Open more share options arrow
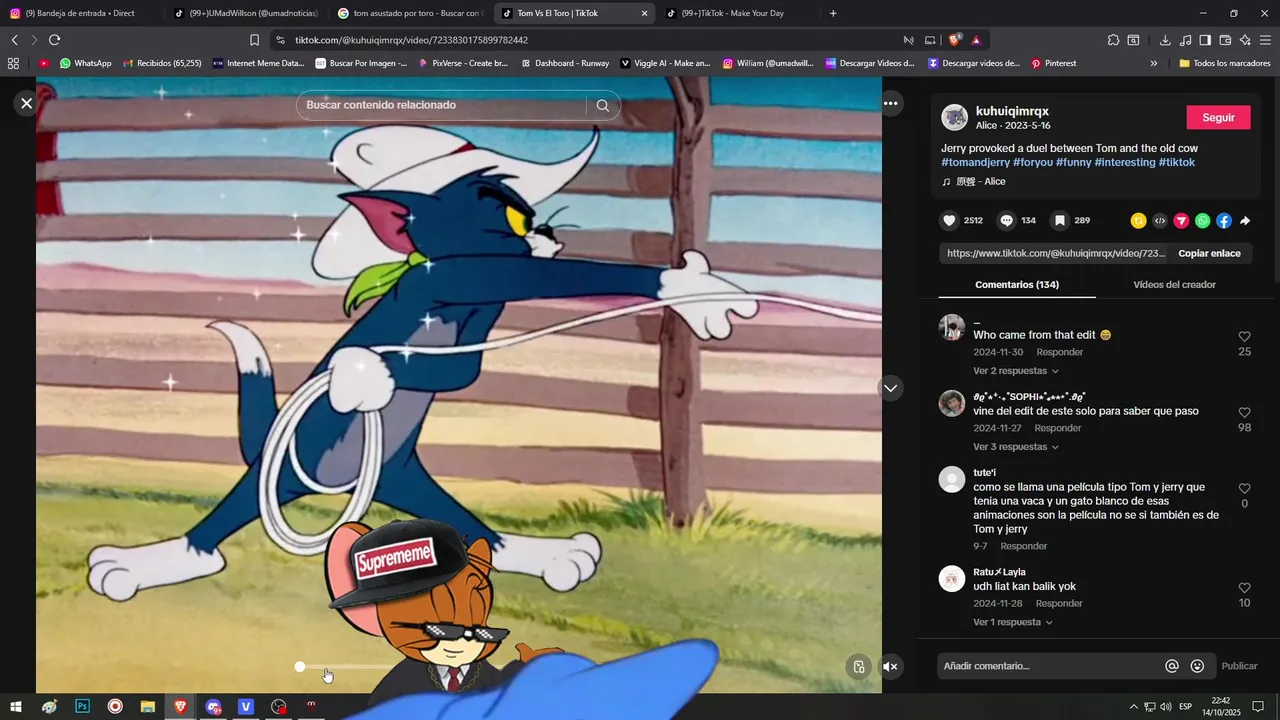 pyautogui.click(x=1245, y=221)
